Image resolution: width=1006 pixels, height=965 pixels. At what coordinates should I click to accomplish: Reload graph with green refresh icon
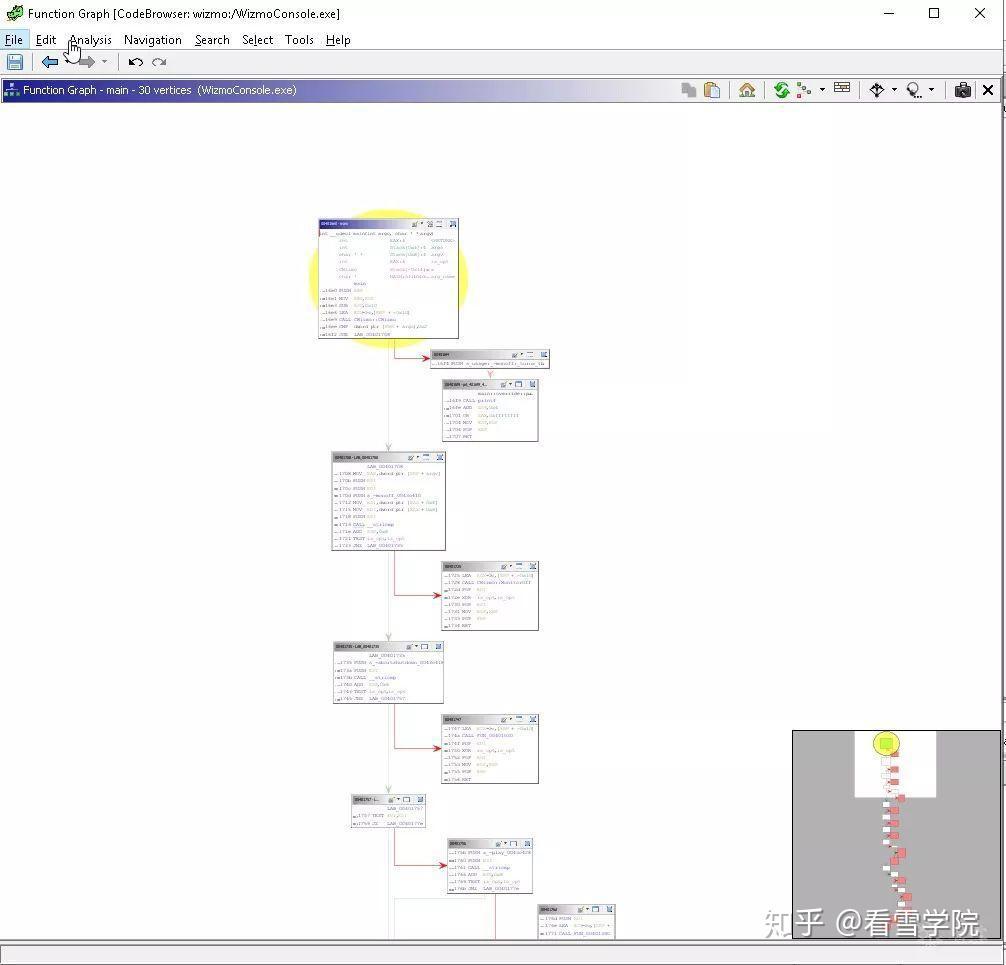tap(781, 90)
